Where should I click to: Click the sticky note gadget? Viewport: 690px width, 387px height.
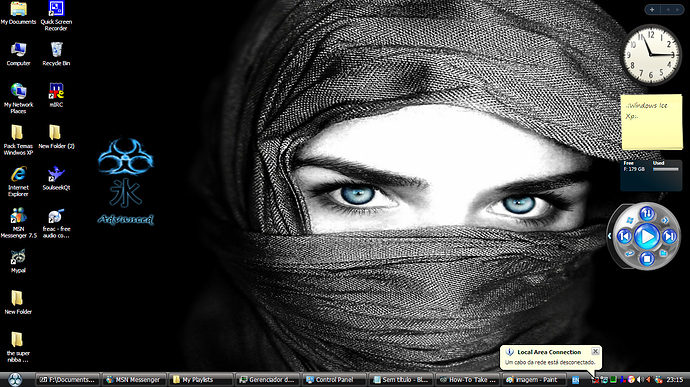tap(652, 122)
